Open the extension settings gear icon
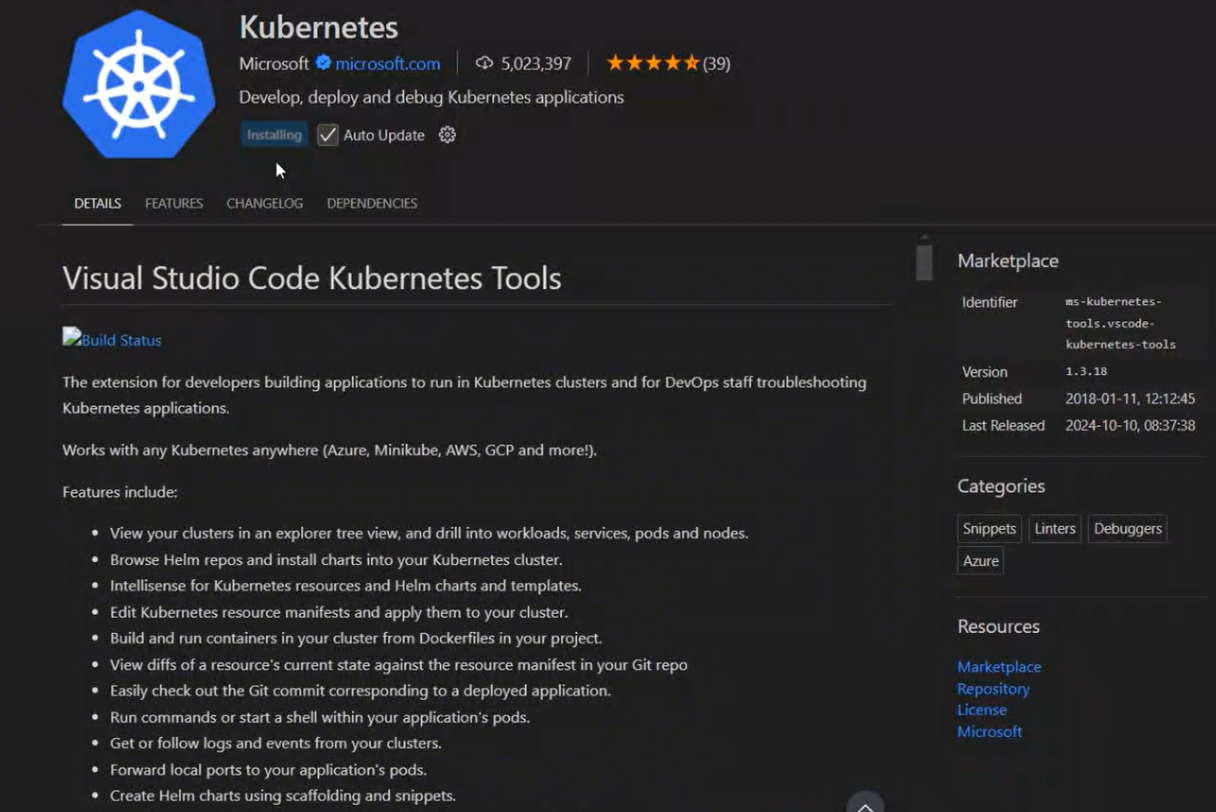Screen dimensions: 1216x812 [x=447, y=135]
